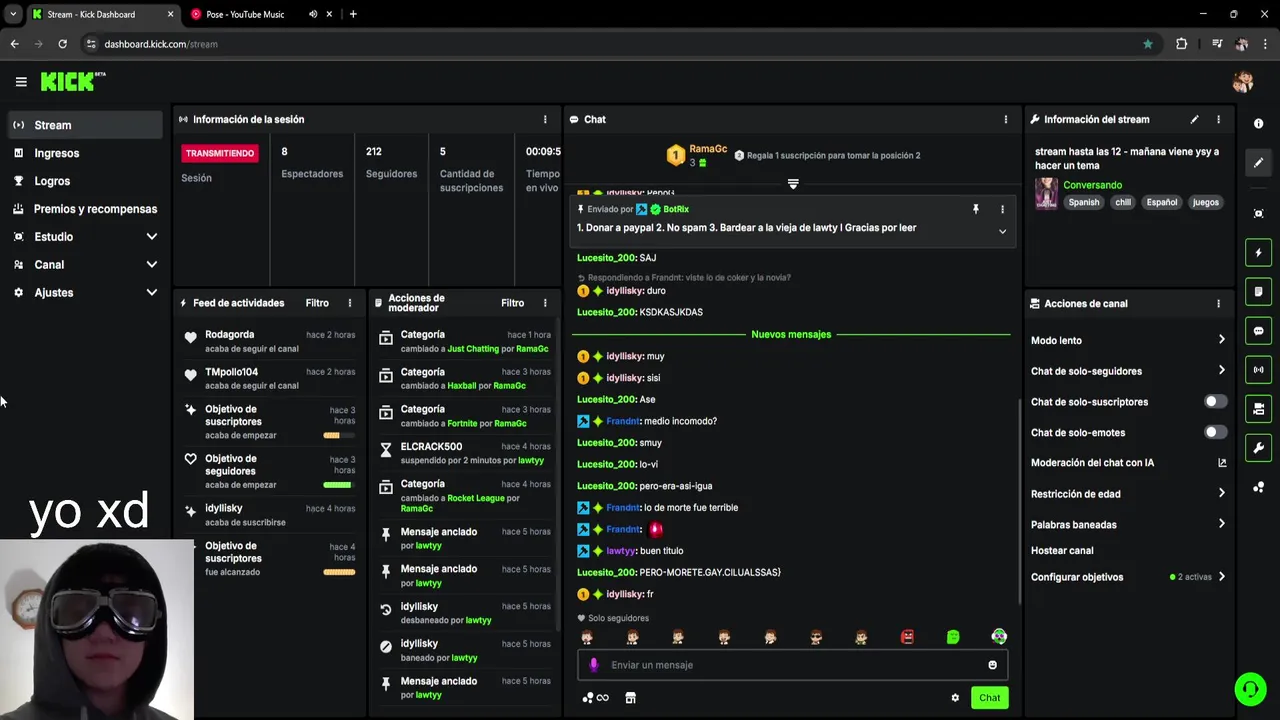Image resolution: width=1280 pixels, height=720 pixels.
Task: Click the Conversando category link
Action: [x=1092, y=185]
